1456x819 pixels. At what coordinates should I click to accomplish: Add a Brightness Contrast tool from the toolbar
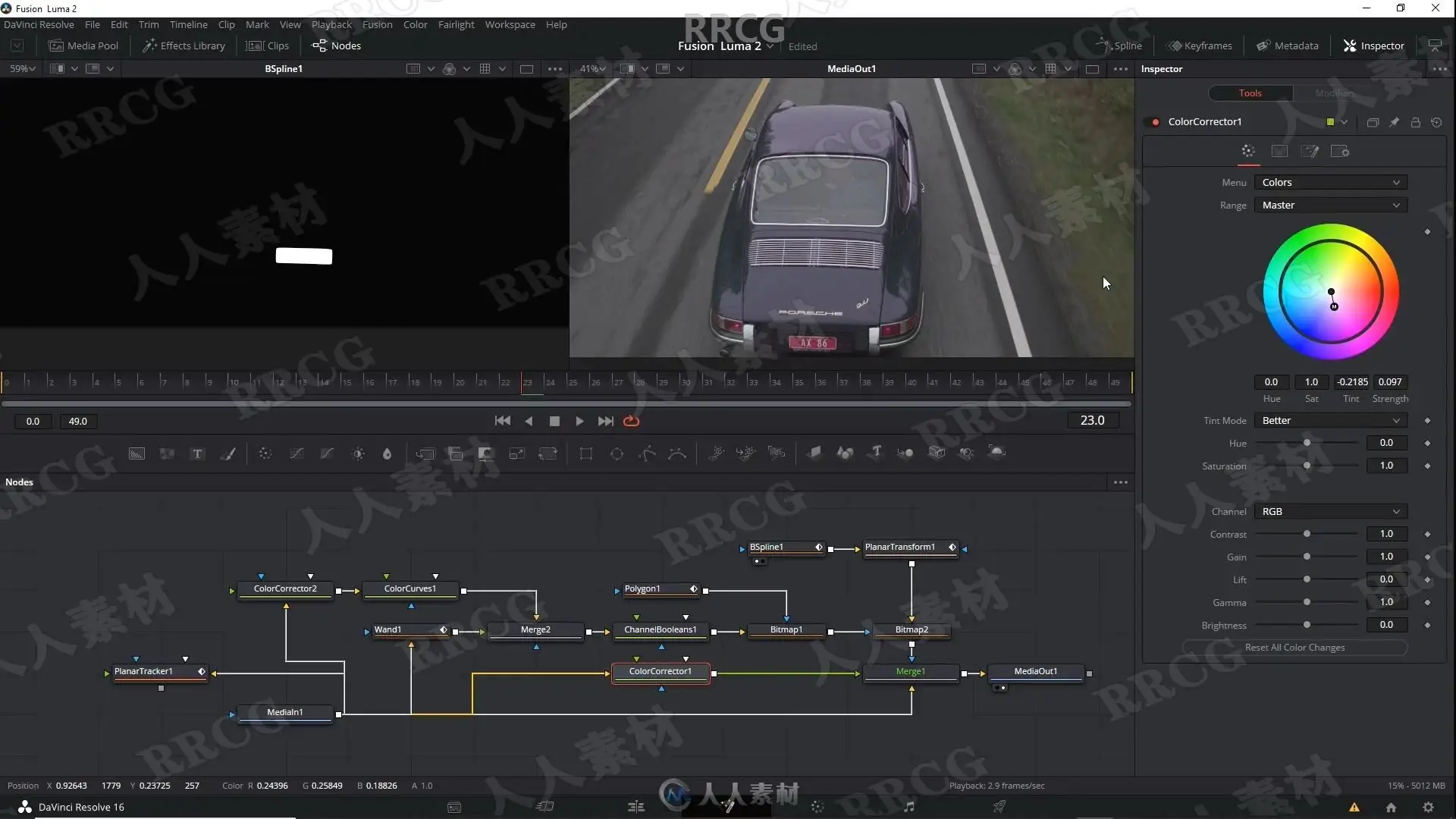[x=358, y=453]
